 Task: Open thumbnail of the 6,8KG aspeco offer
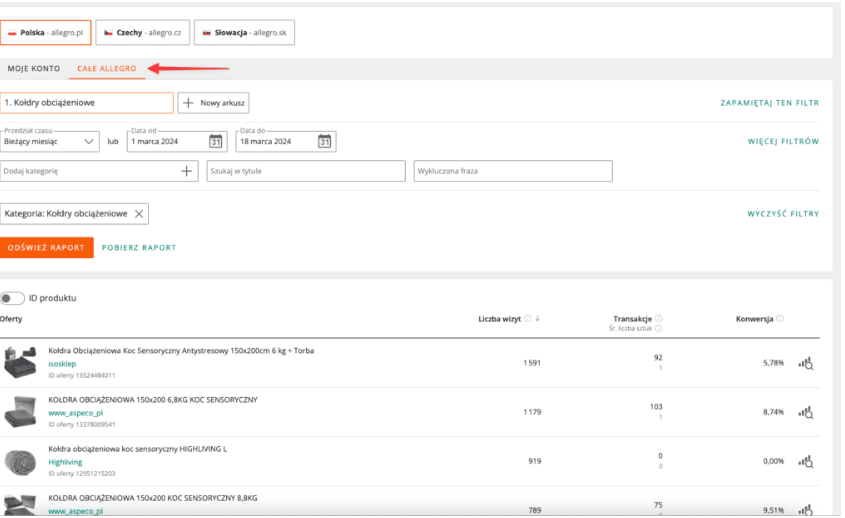pyautogui.click(x=20, y=412)
